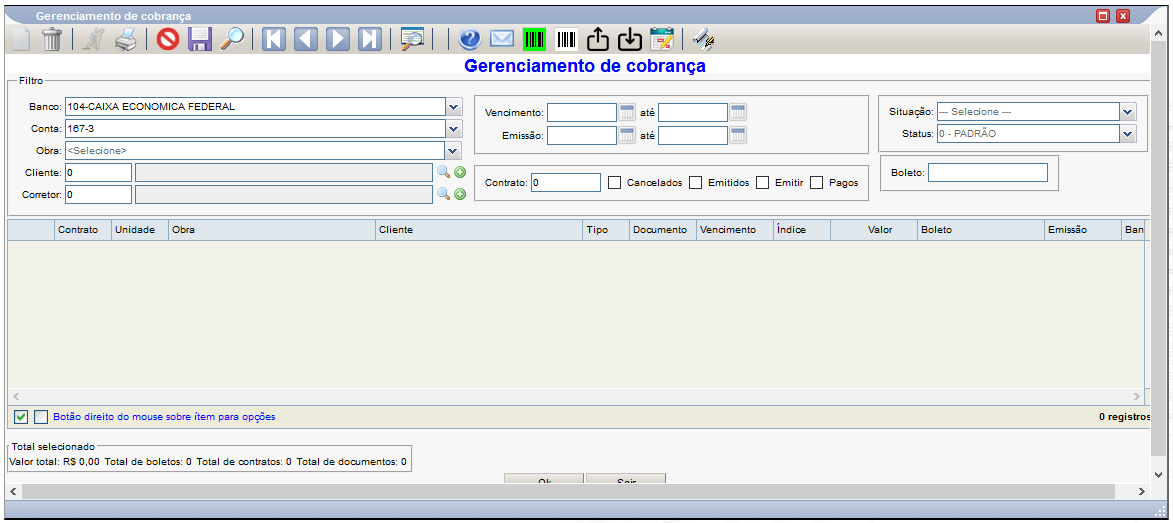The image size is (1173, 523).
Task: Click the Corretor code field
Action: (x=98, y=194)
